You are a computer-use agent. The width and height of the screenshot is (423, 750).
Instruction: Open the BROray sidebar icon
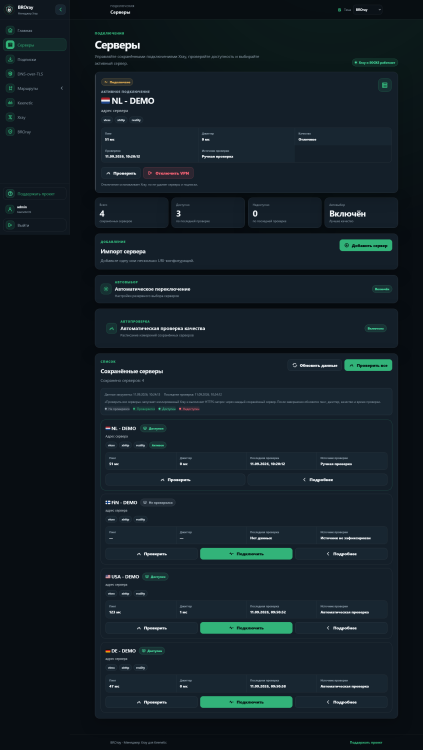coord(10,132)
